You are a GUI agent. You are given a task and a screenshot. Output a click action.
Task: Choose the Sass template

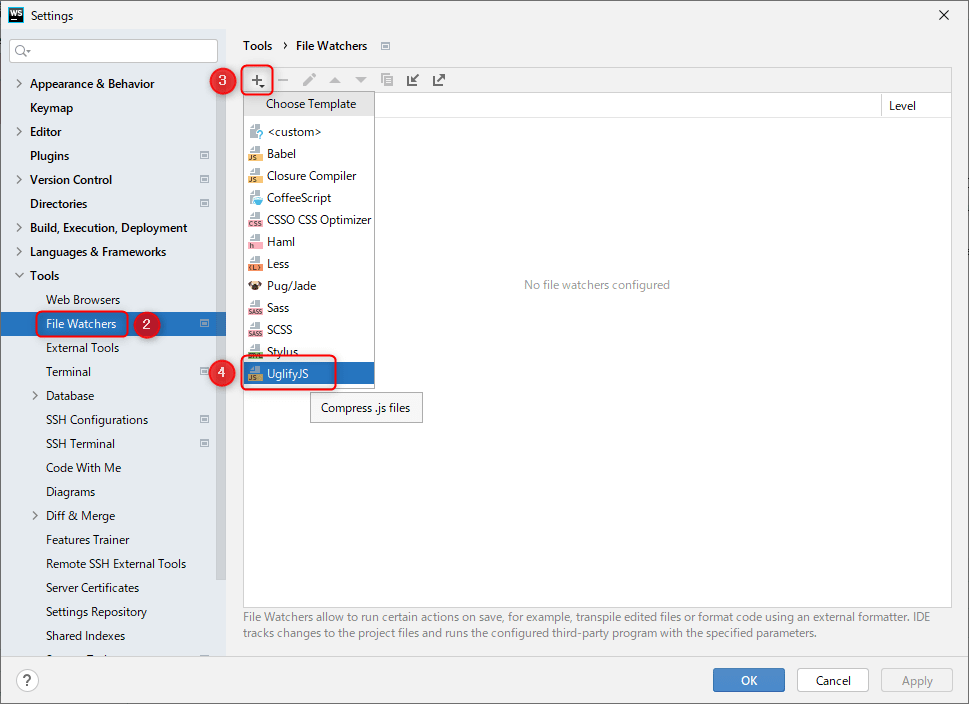click(309, 308)
